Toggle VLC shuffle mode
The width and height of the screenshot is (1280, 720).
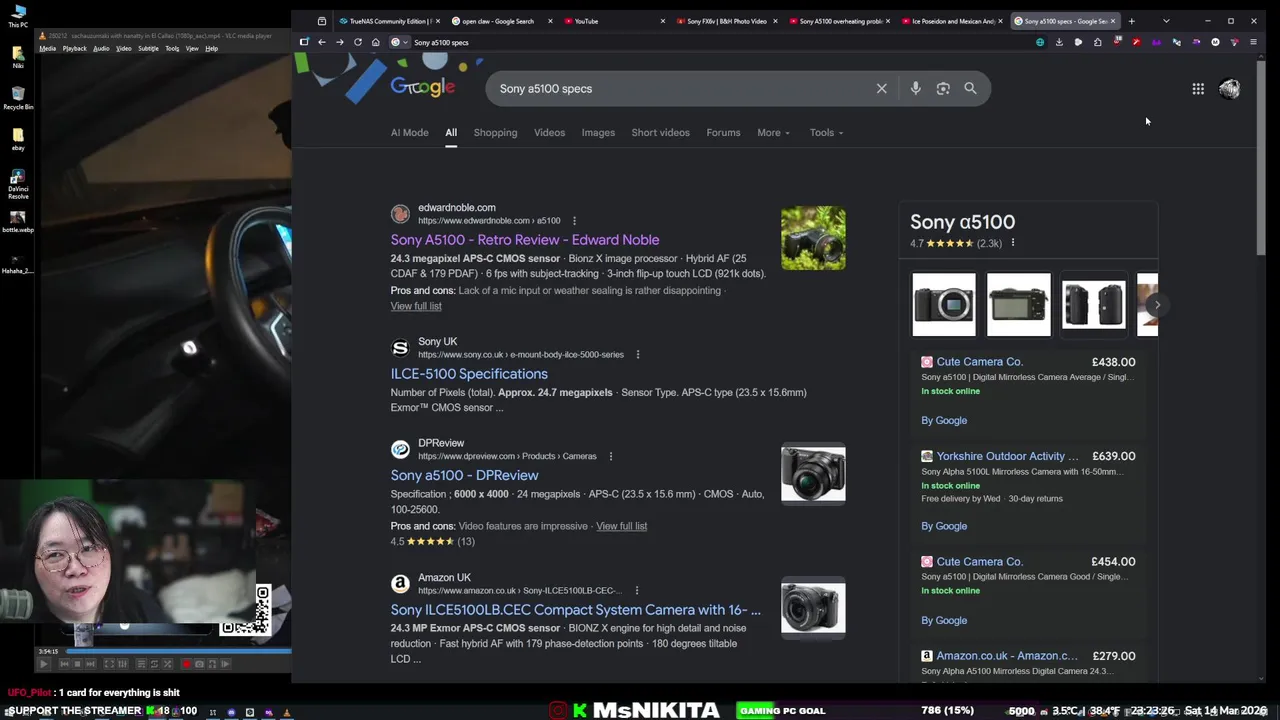tap(167, 664)
